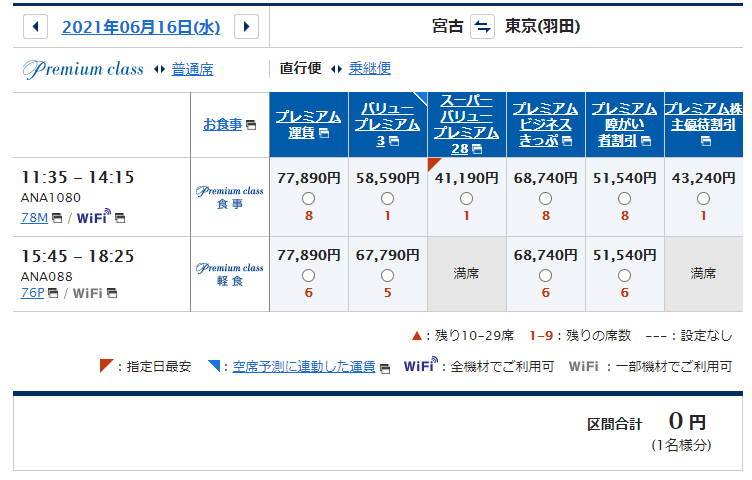Image resolution: width=752 pixels, height=480 pixels.
Task: Open プレミアム障がい者割引 fare header link
Action: point(624,124)
